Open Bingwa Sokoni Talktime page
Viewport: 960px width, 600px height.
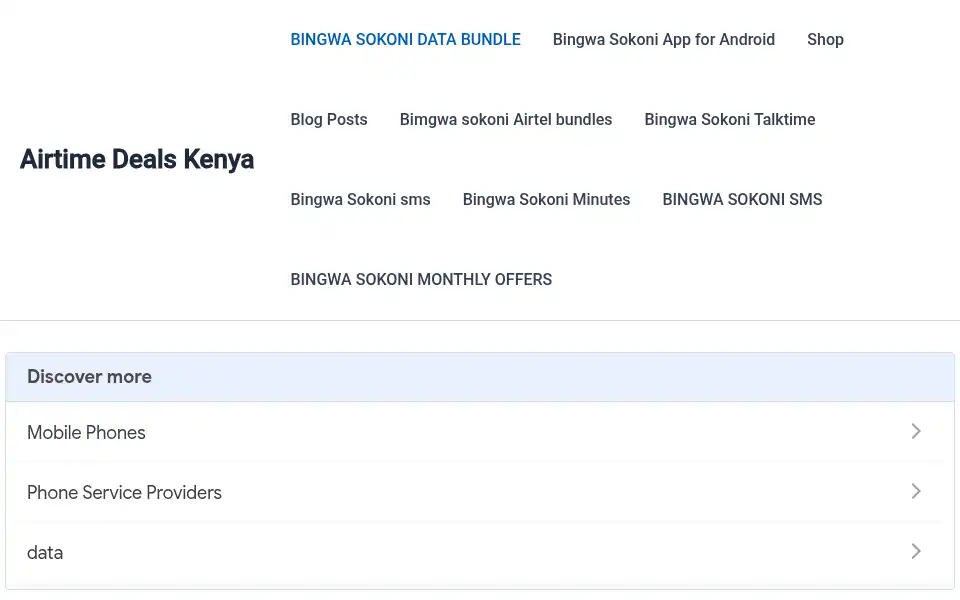(730, 119)
